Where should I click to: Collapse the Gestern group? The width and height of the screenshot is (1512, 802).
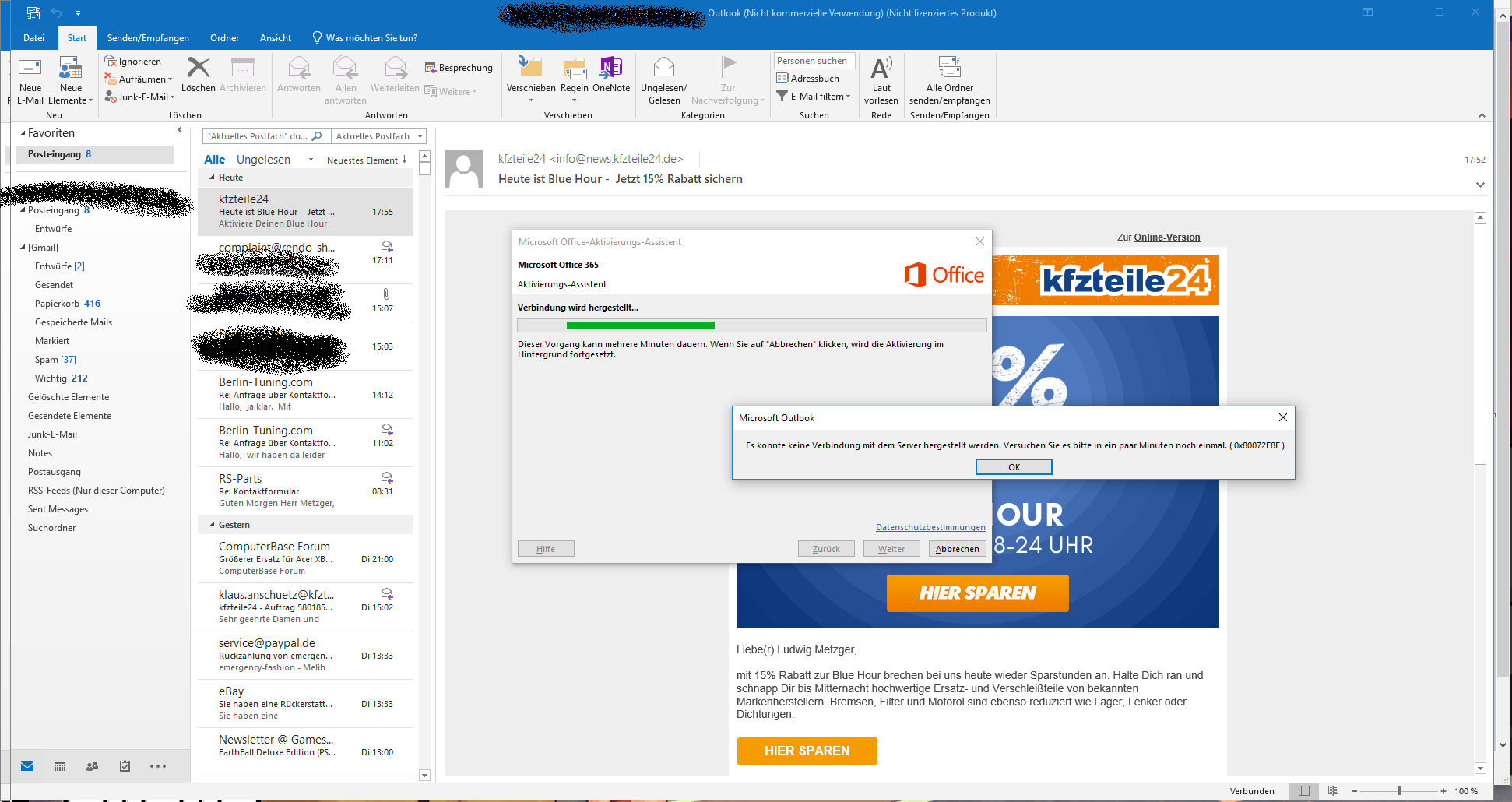point(212,525)
